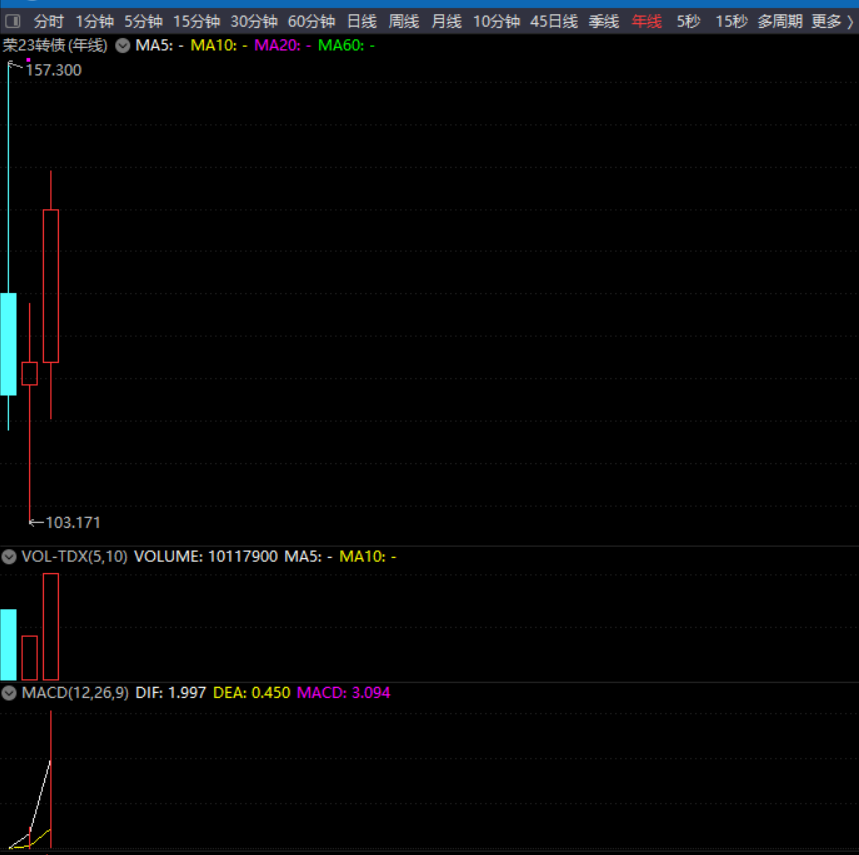Select the 15分钟 period tab
Viewport: 859px width, 855px height.
click(196, 22)
